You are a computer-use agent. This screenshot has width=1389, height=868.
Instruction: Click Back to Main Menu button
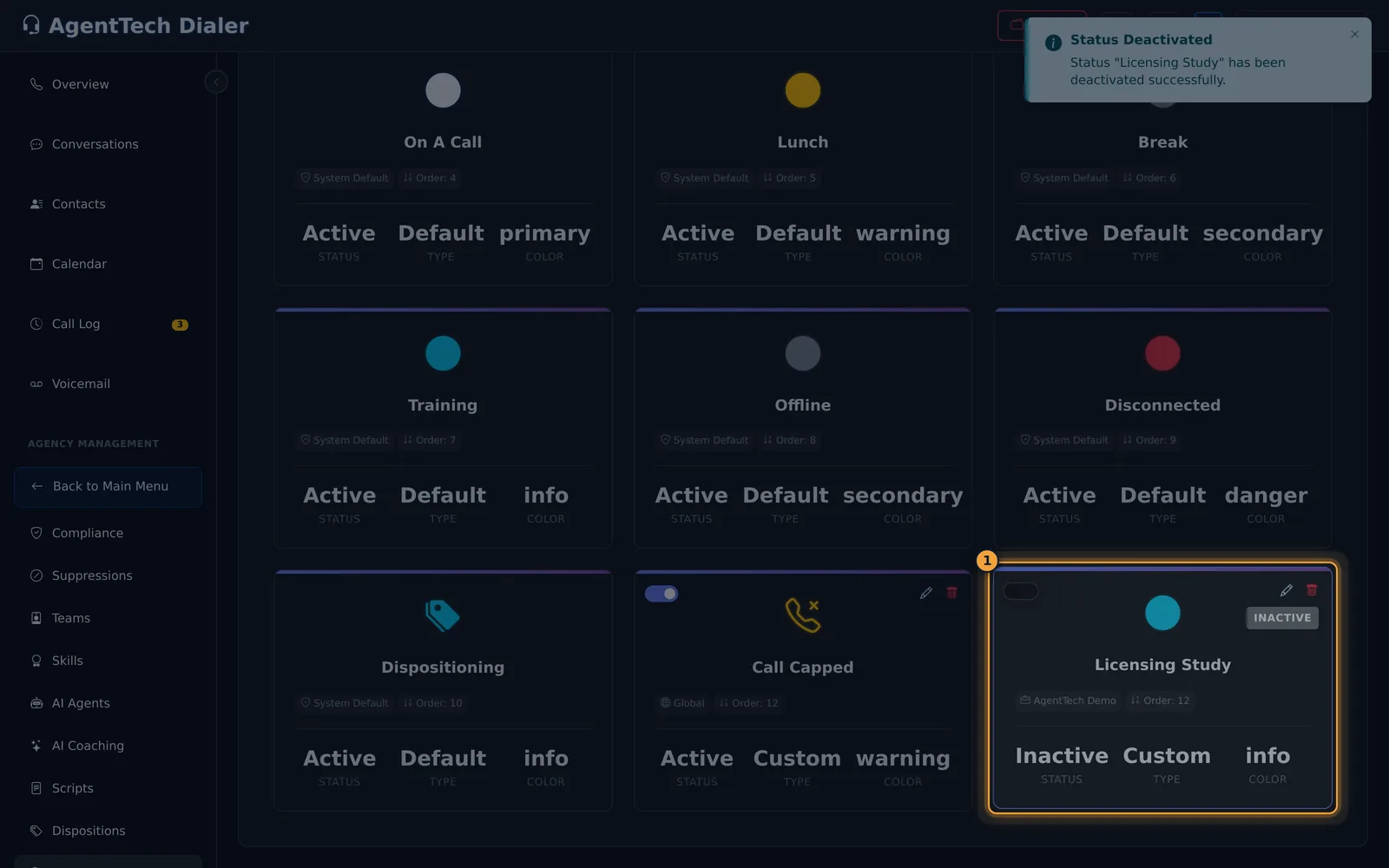point(108,487)
